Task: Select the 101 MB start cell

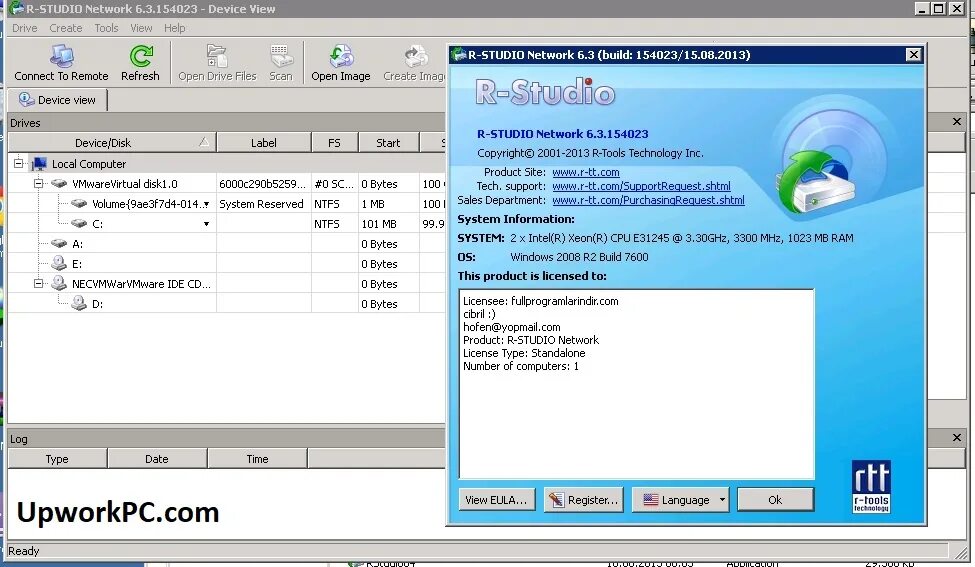Action: point(389,224)
